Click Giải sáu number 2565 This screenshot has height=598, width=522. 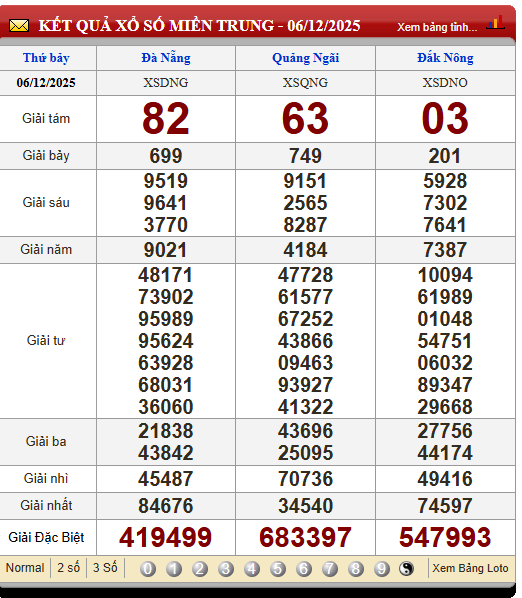tap(305, 203)
